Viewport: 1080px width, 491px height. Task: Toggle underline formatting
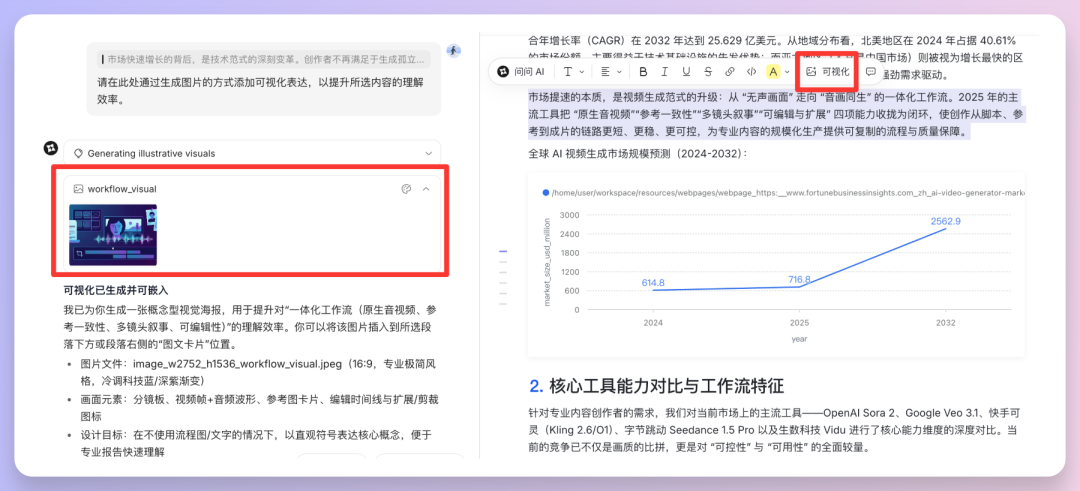click(x=686, y=72)
